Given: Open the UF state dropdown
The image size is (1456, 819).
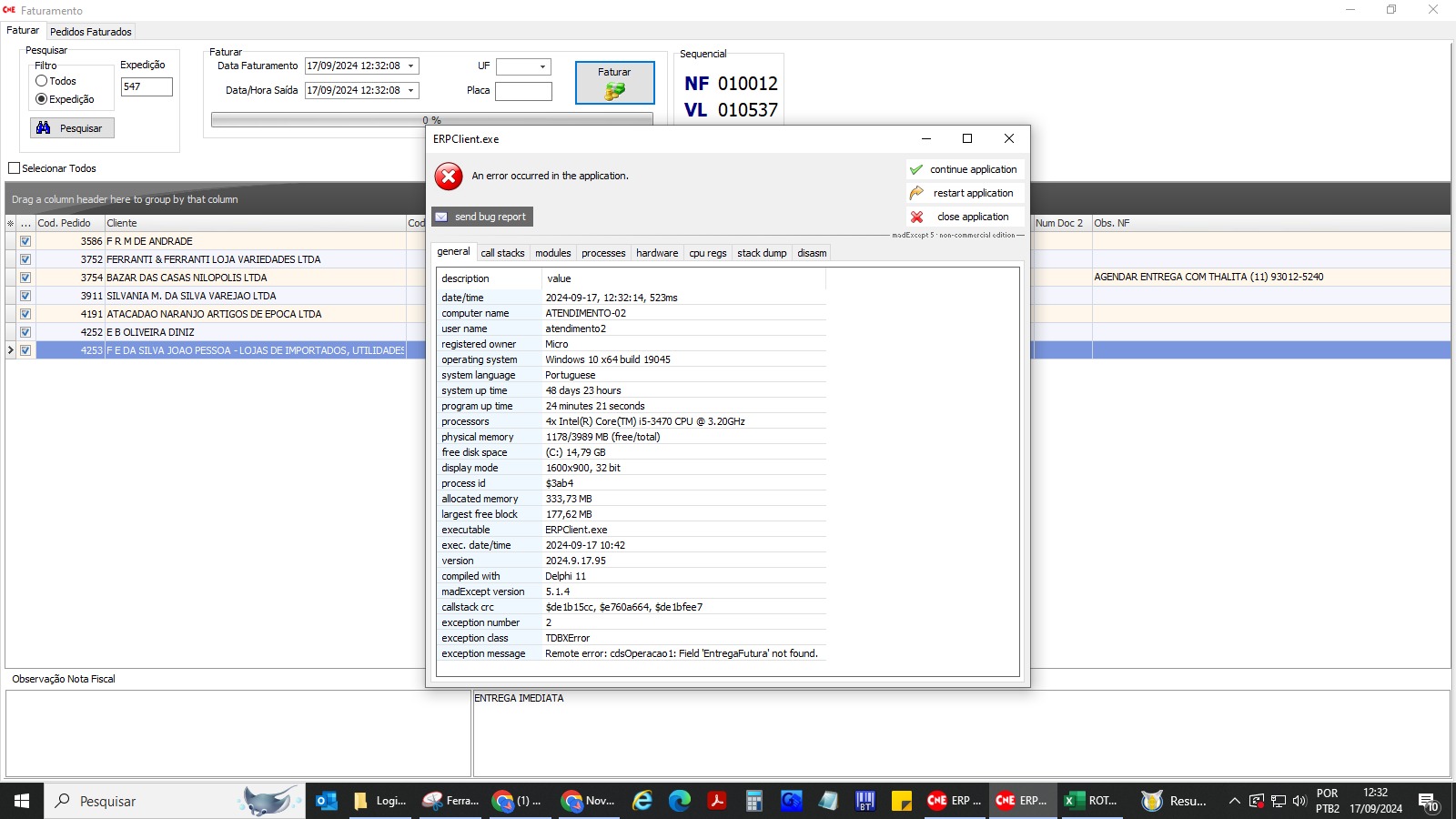Looking at the screenshot, I should pyautogui.click(x=542, y=66).
